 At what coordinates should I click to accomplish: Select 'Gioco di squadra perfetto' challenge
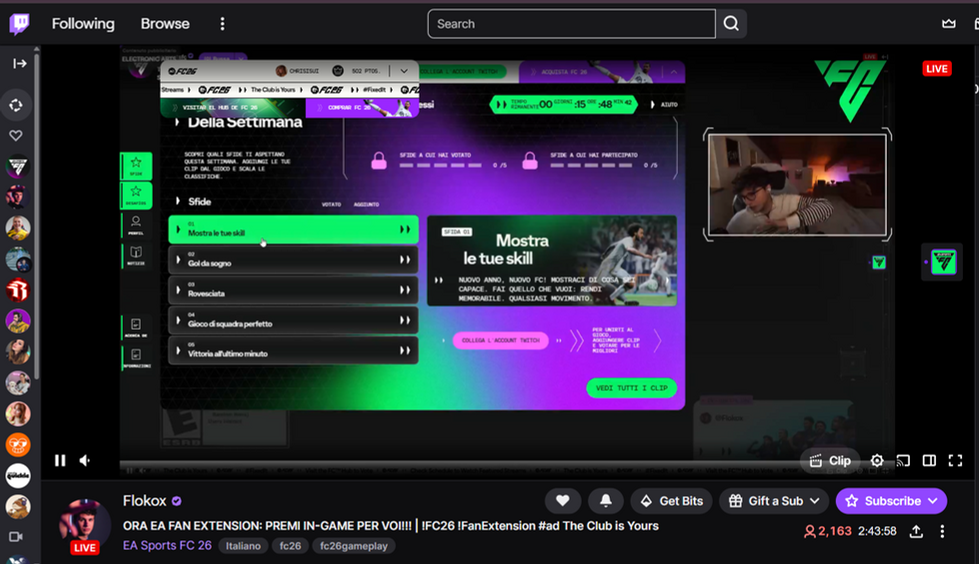coord(293,320)
